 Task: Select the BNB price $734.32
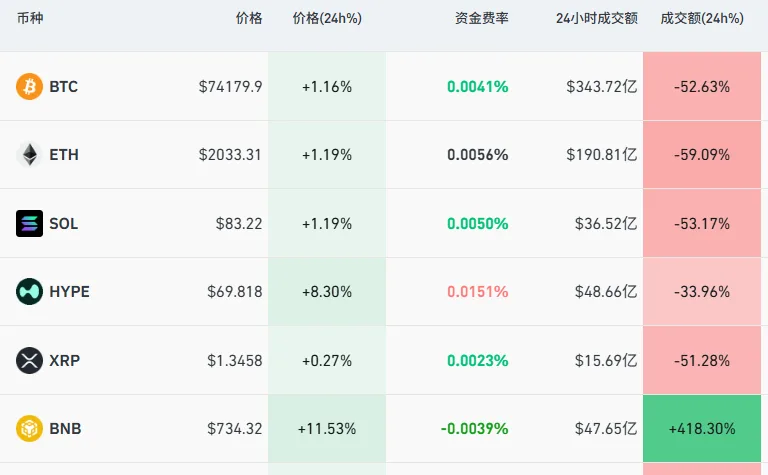235,428
